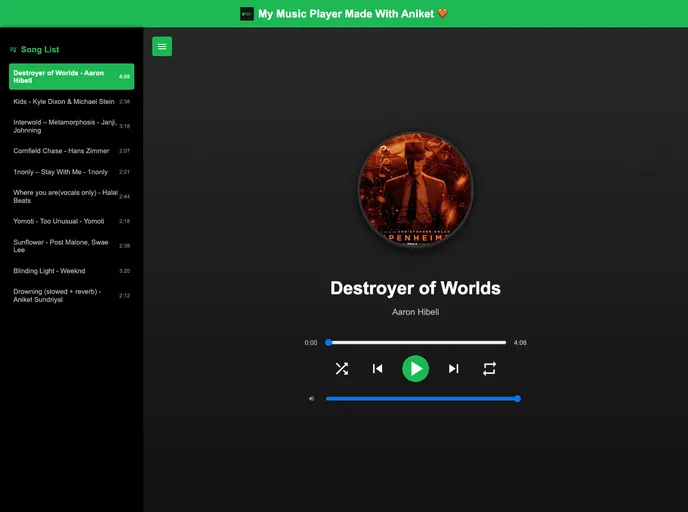Play Kids - Kyle Dixon & Michael Stein
The image size is (688, 512).
point(72,101)
